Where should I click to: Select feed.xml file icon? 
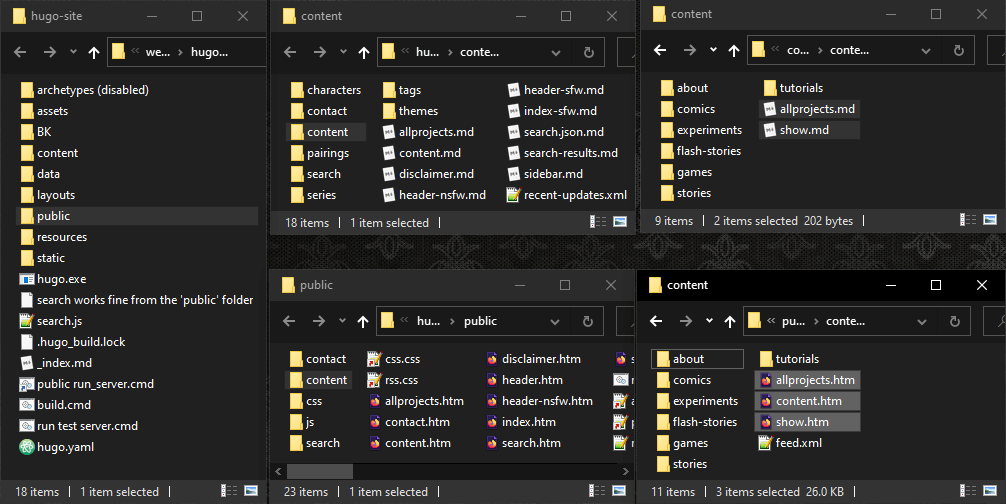766,443
